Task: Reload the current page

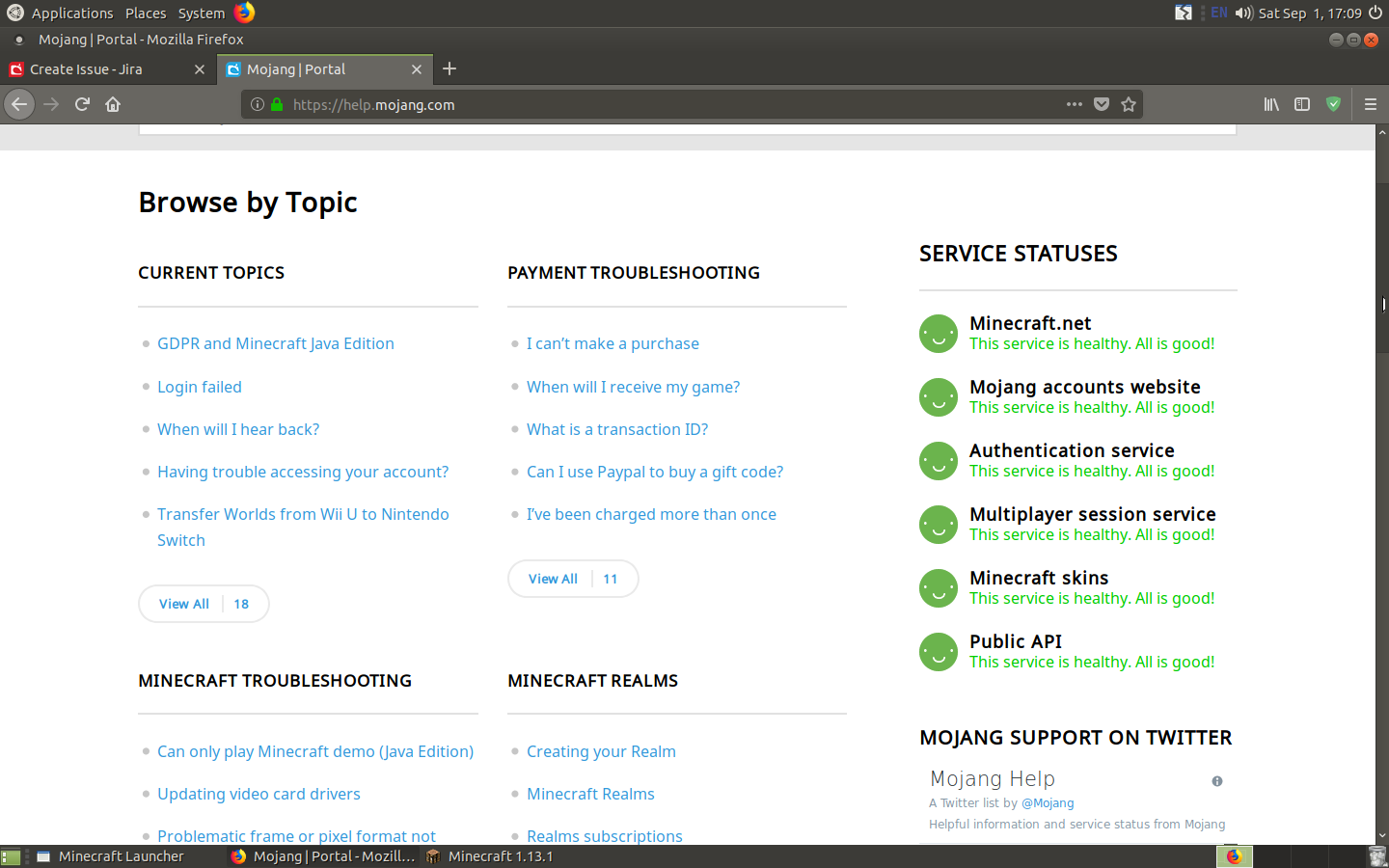Action: 82,104
